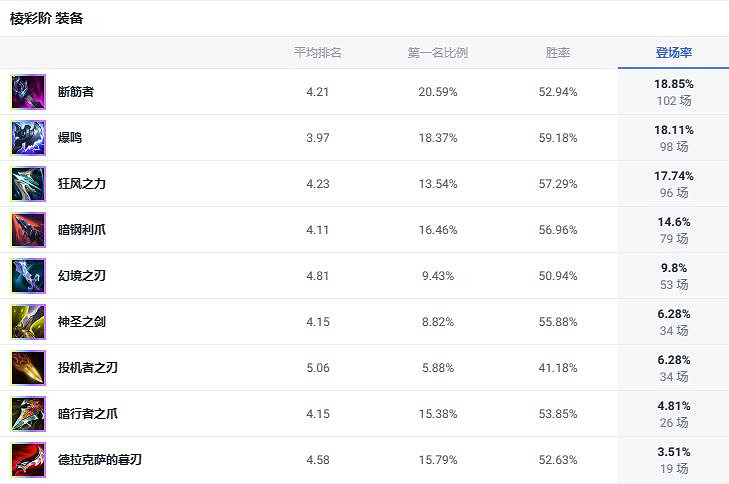
Task: Click the 爆鸣 item icon
Action: [28, 138]
